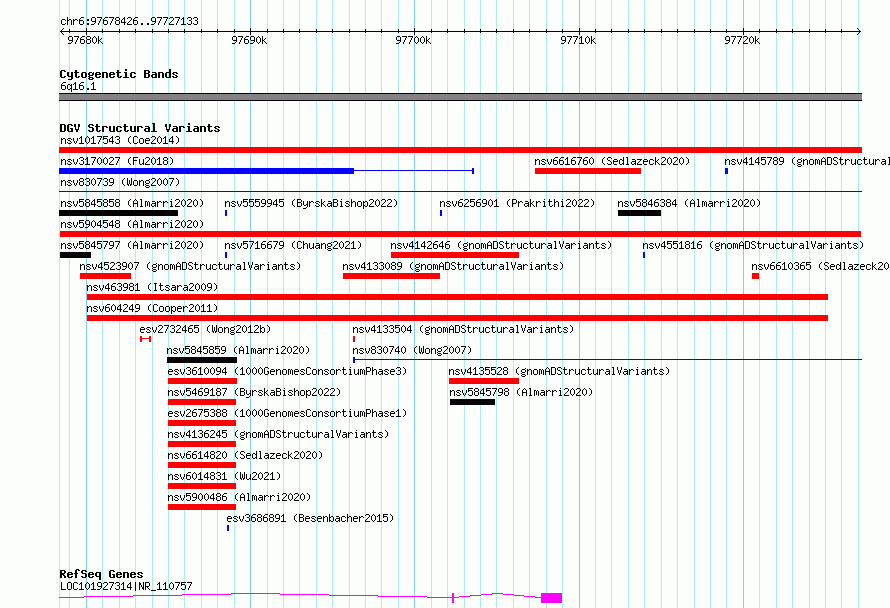Open nsv5469187 (ByrskaBishop2022) label
This screenshot has width=890, height=608.
tap(254, 392)
